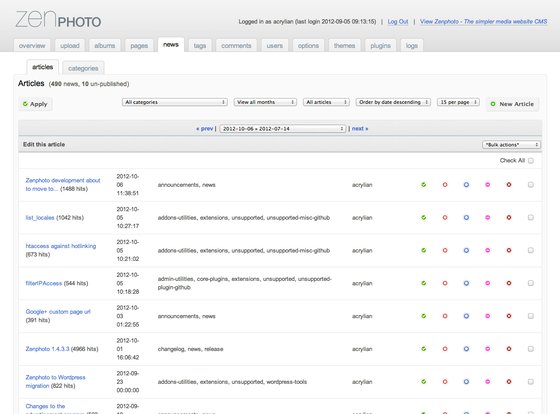This screenshot has height=414, width=560.
Task: Click light red circle icon in list_locales row
Action: [445, 218]
